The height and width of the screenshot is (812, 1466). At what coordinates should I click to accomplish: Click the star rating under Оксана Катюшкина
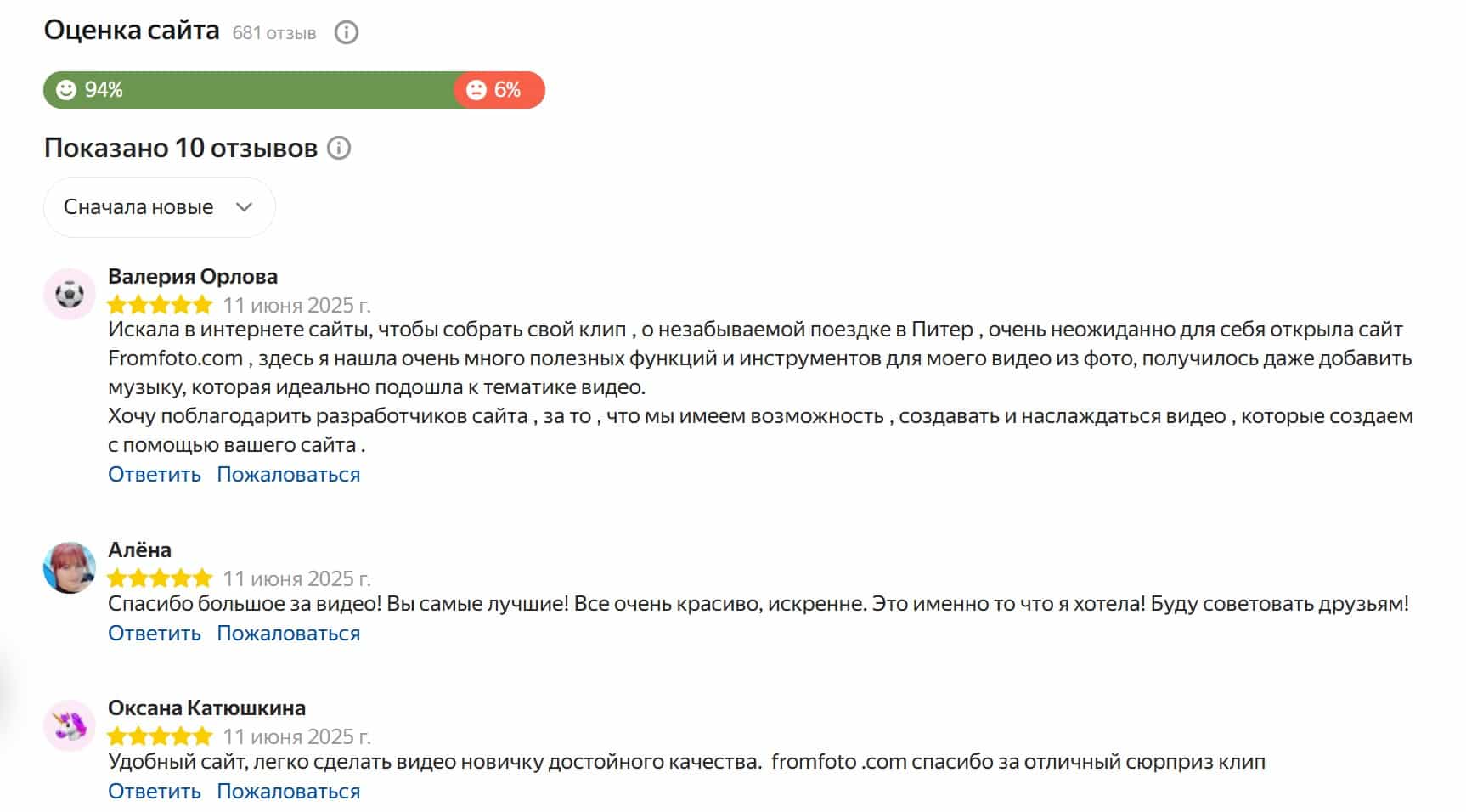coord(158,736)
